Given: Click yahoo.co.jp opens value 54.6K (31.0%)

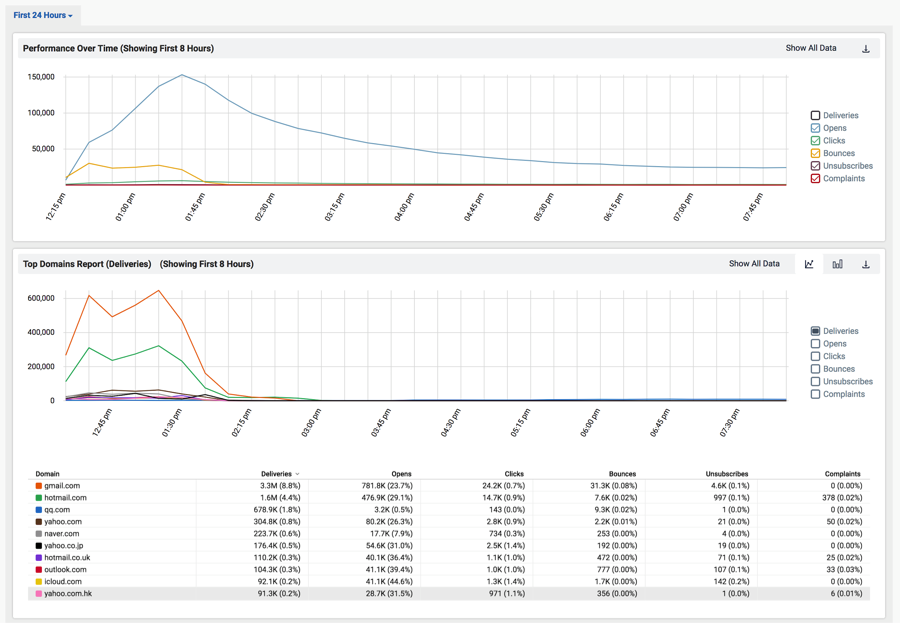Looking at the screenshot, I should (389, 546).
